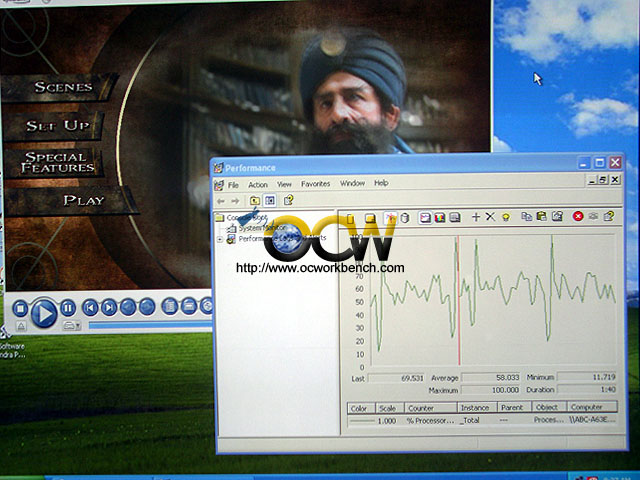Select the % Processor counter row

[x=482, y=420]
